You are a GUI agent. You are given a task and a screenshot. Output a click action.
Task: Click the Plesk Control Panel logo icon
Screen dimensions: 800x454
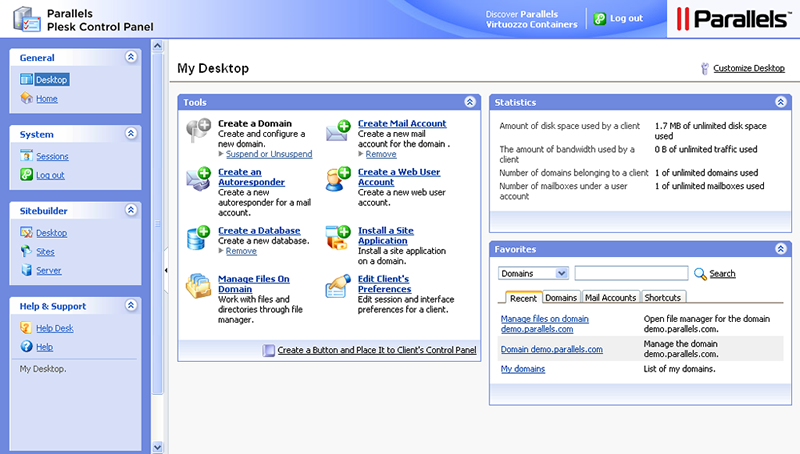pos(27,19)
